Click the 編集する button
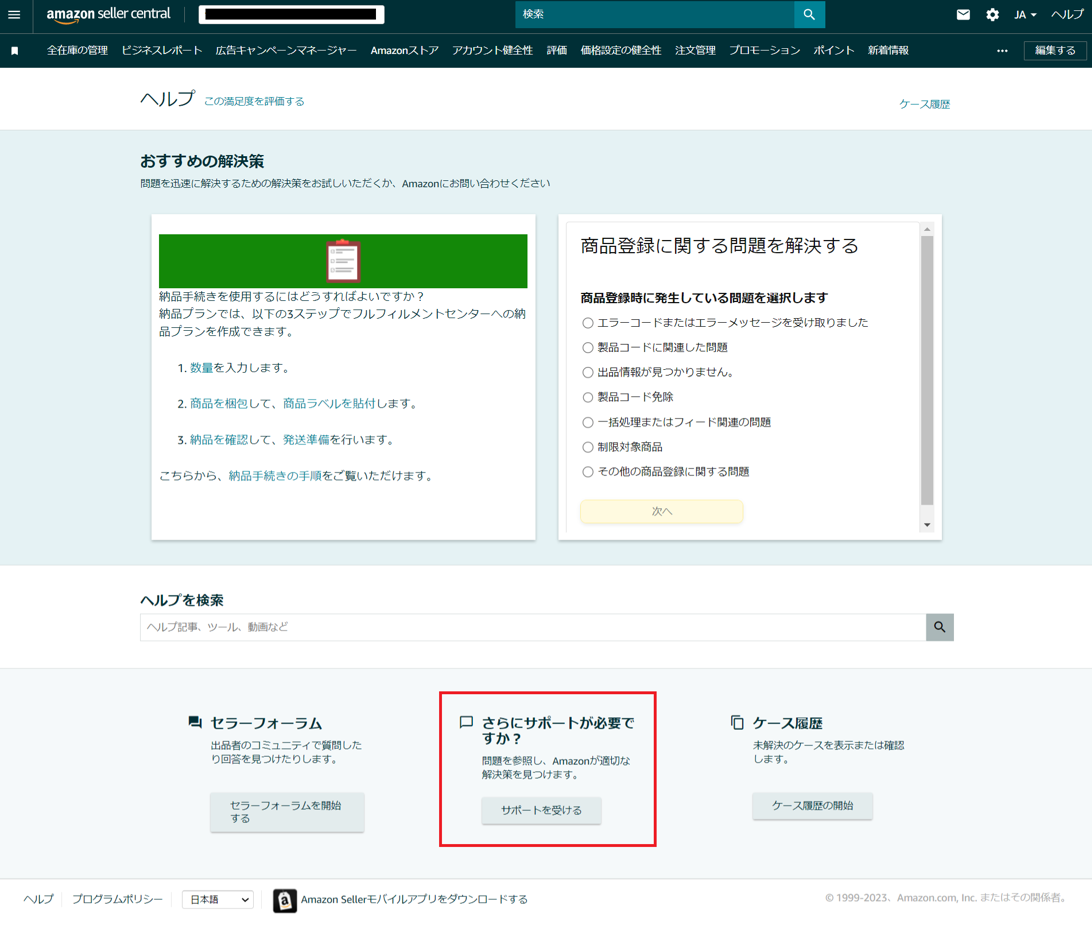The image size is (1092, 926). click(1055, 50)
